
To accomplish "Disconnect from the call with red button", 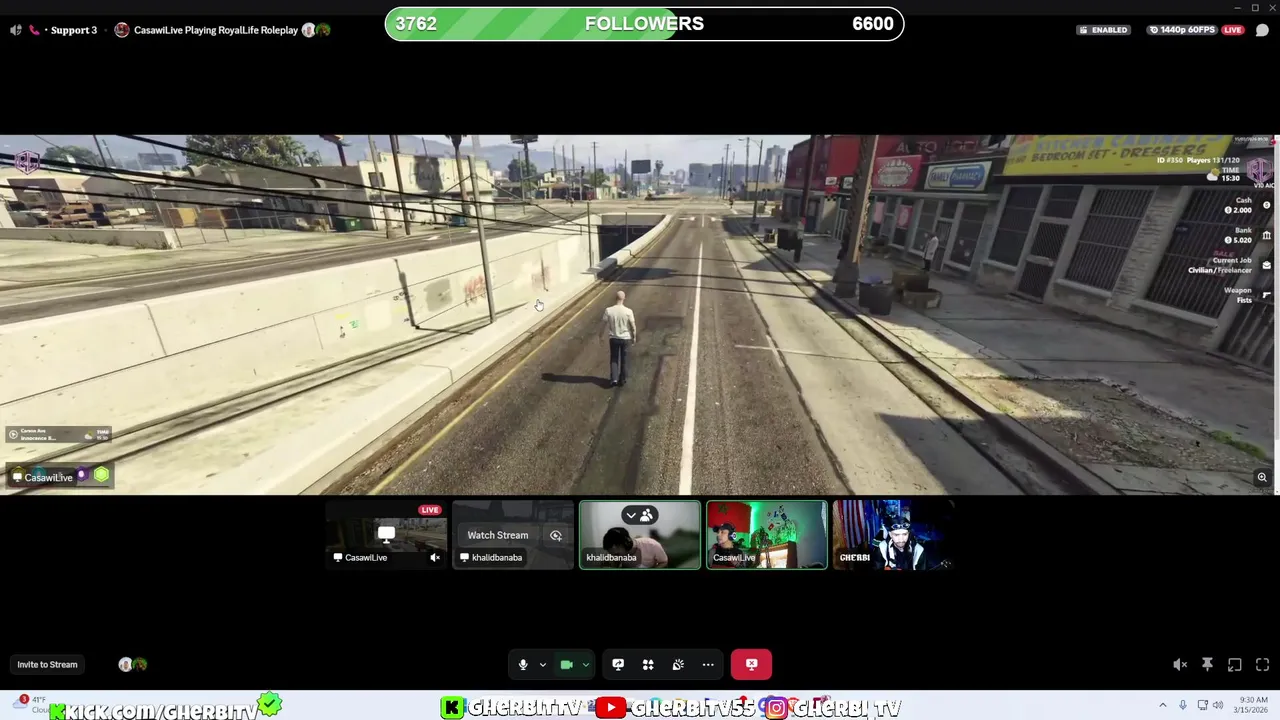I will coord(751,664).
